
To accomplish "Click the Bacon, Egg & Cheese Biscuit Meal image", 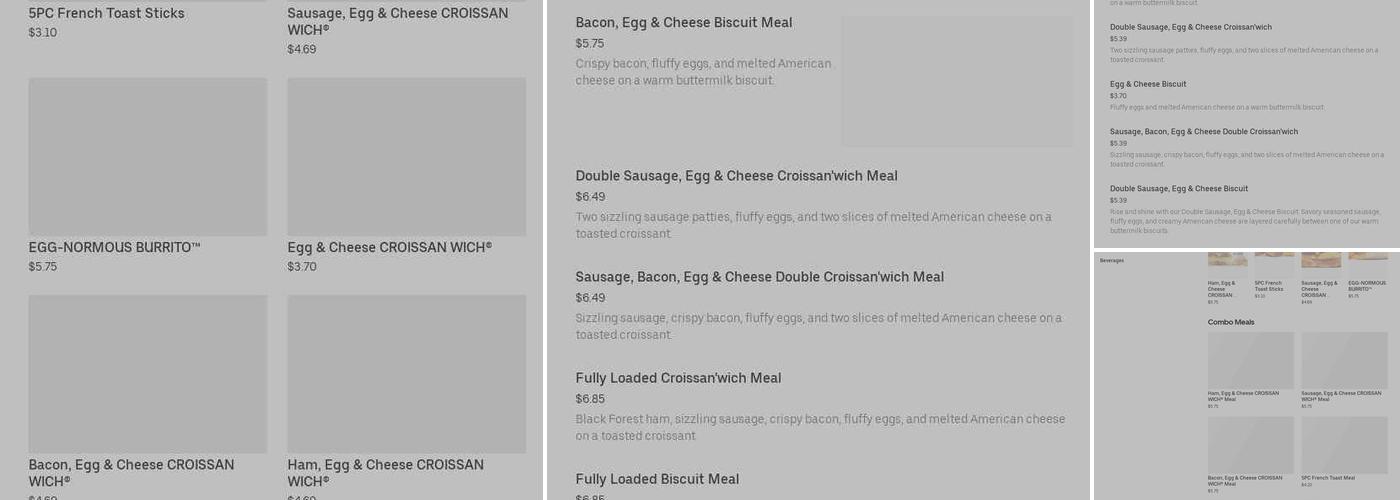I will [956, 82].
